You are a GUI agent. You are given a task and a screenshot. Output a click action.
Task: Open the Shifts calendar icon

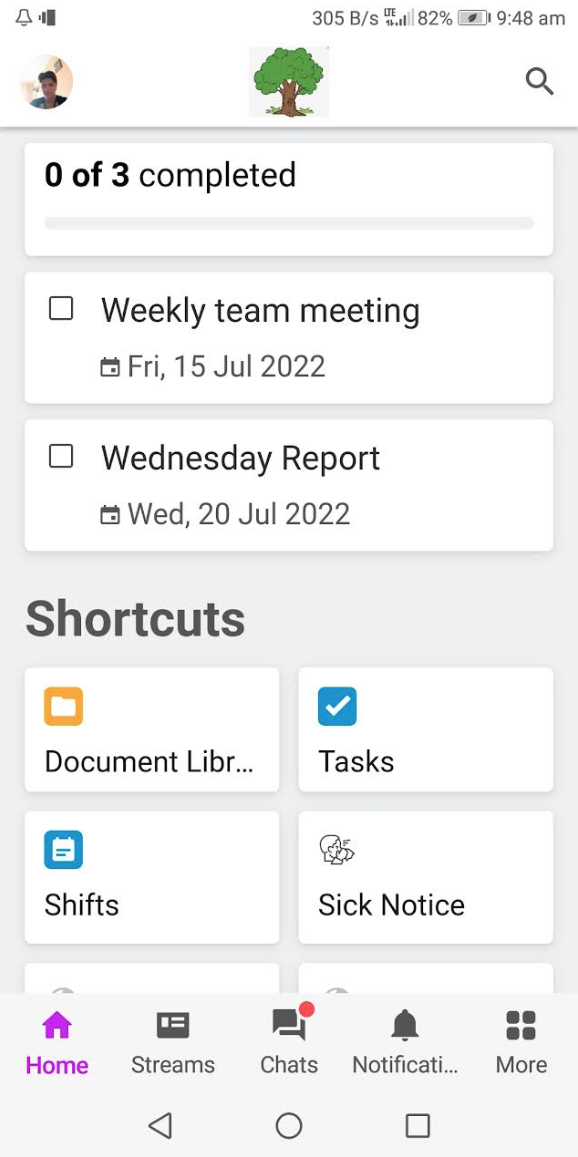(63, 849)
